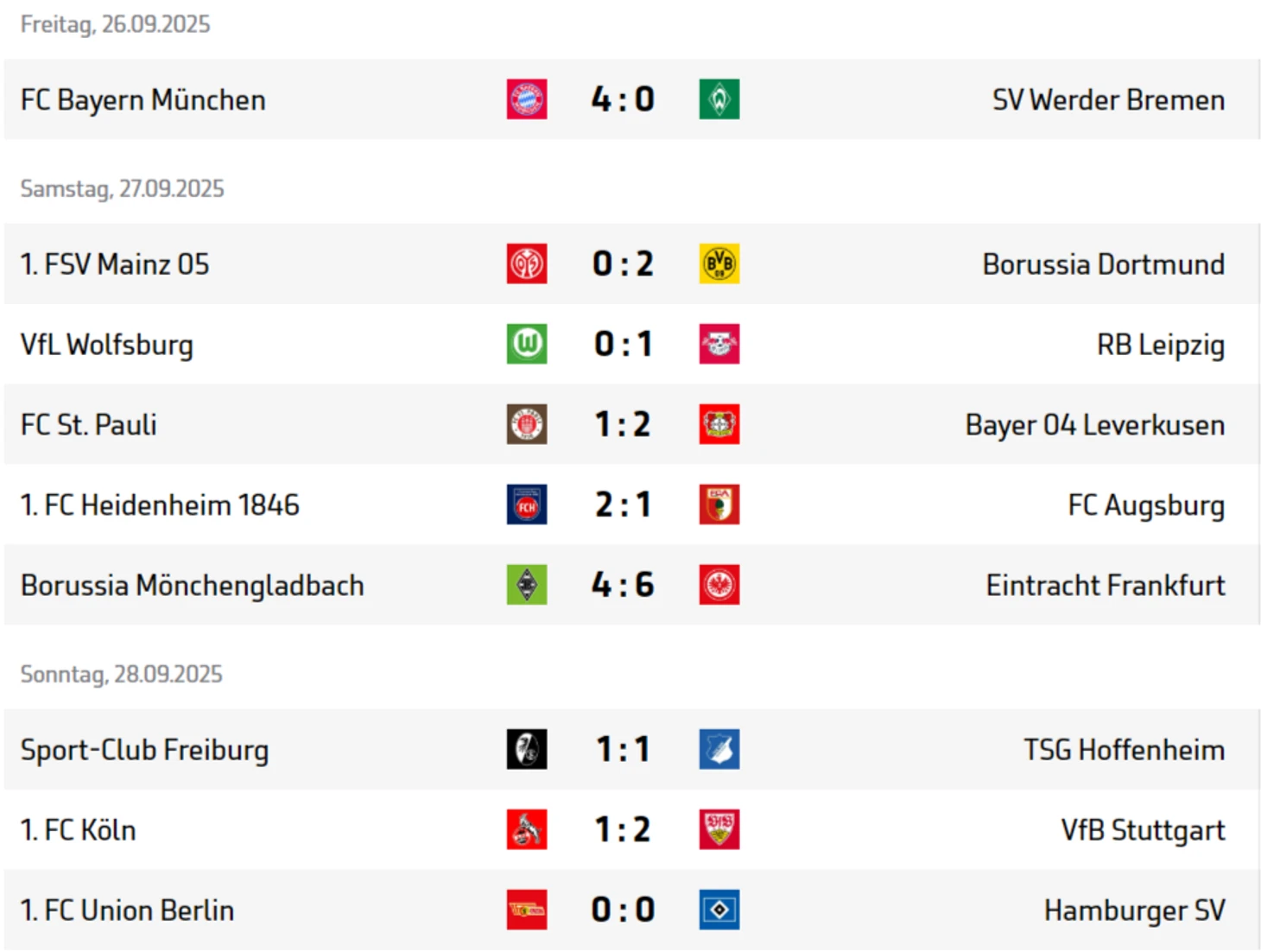Click the Bayer 04 Leverkusen crest

point(719,424)
